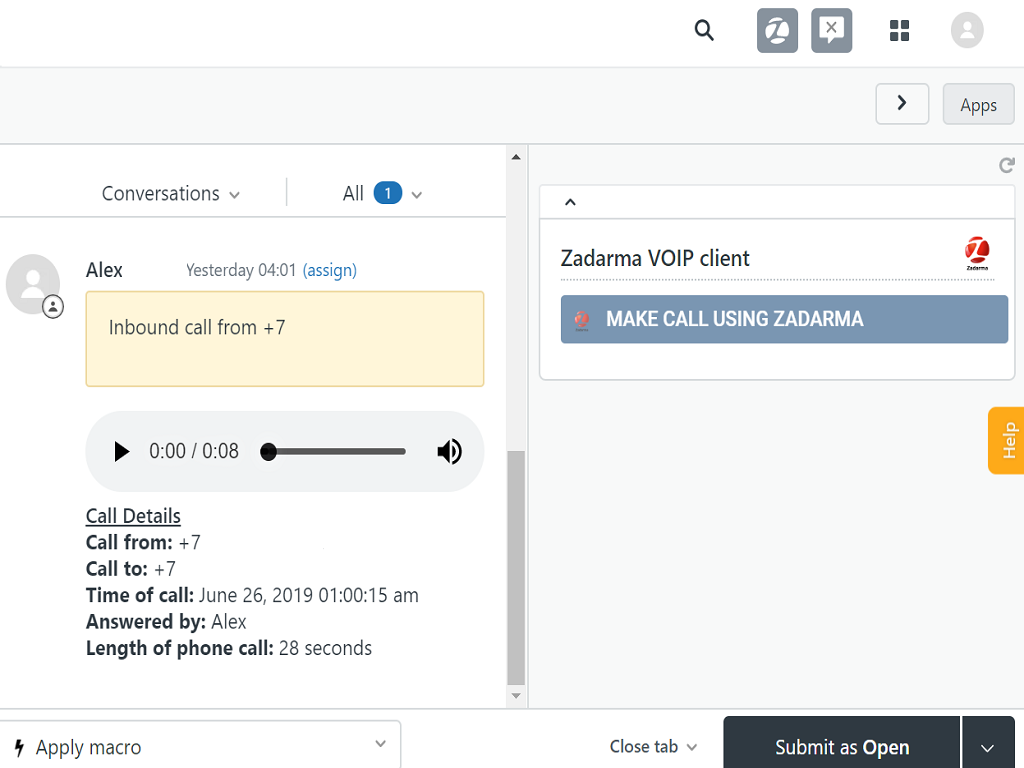1024x768 pixels.
Task: Click Make Call Using Zadarma button
Action: [784, 320]
